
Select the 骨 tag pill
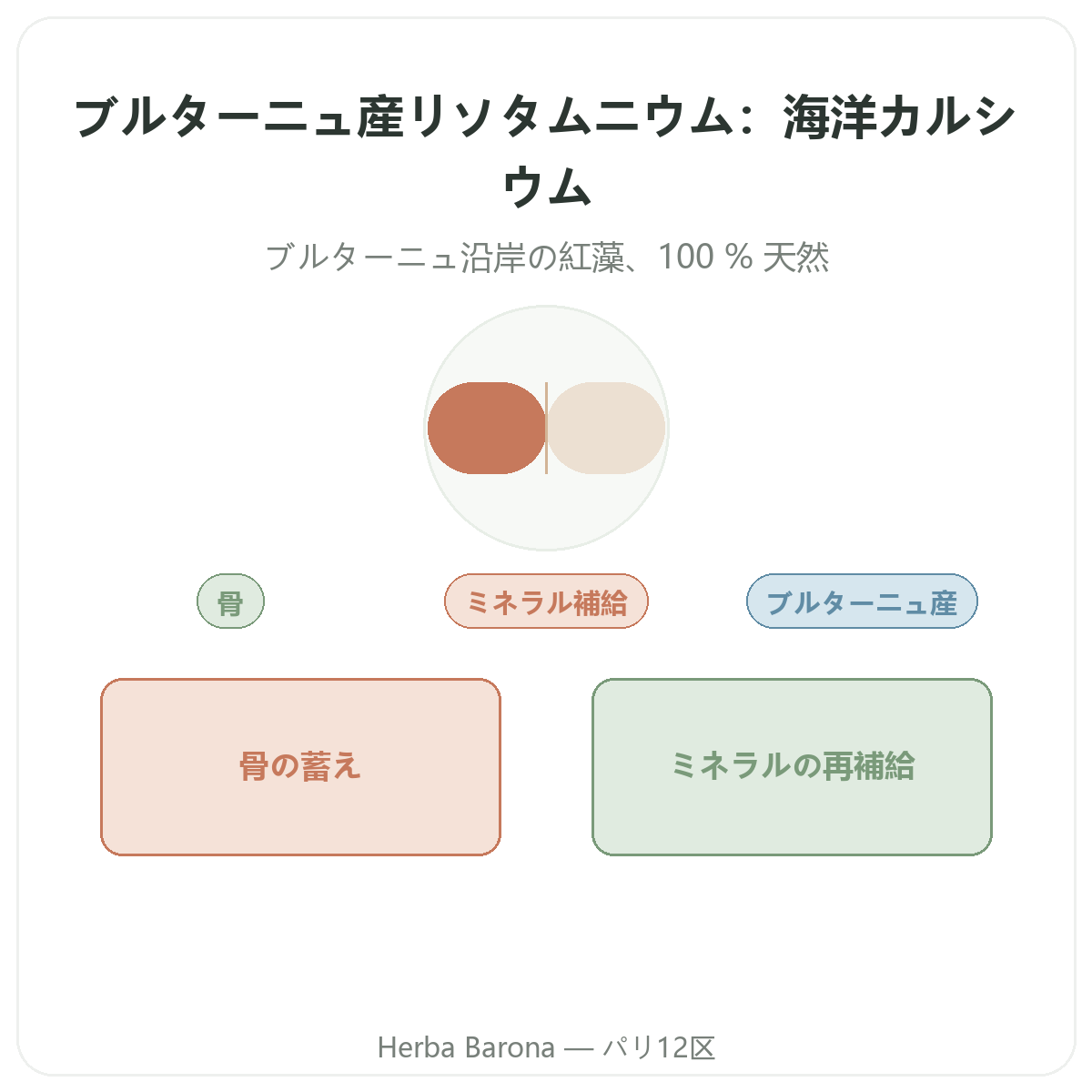point(231,602)
